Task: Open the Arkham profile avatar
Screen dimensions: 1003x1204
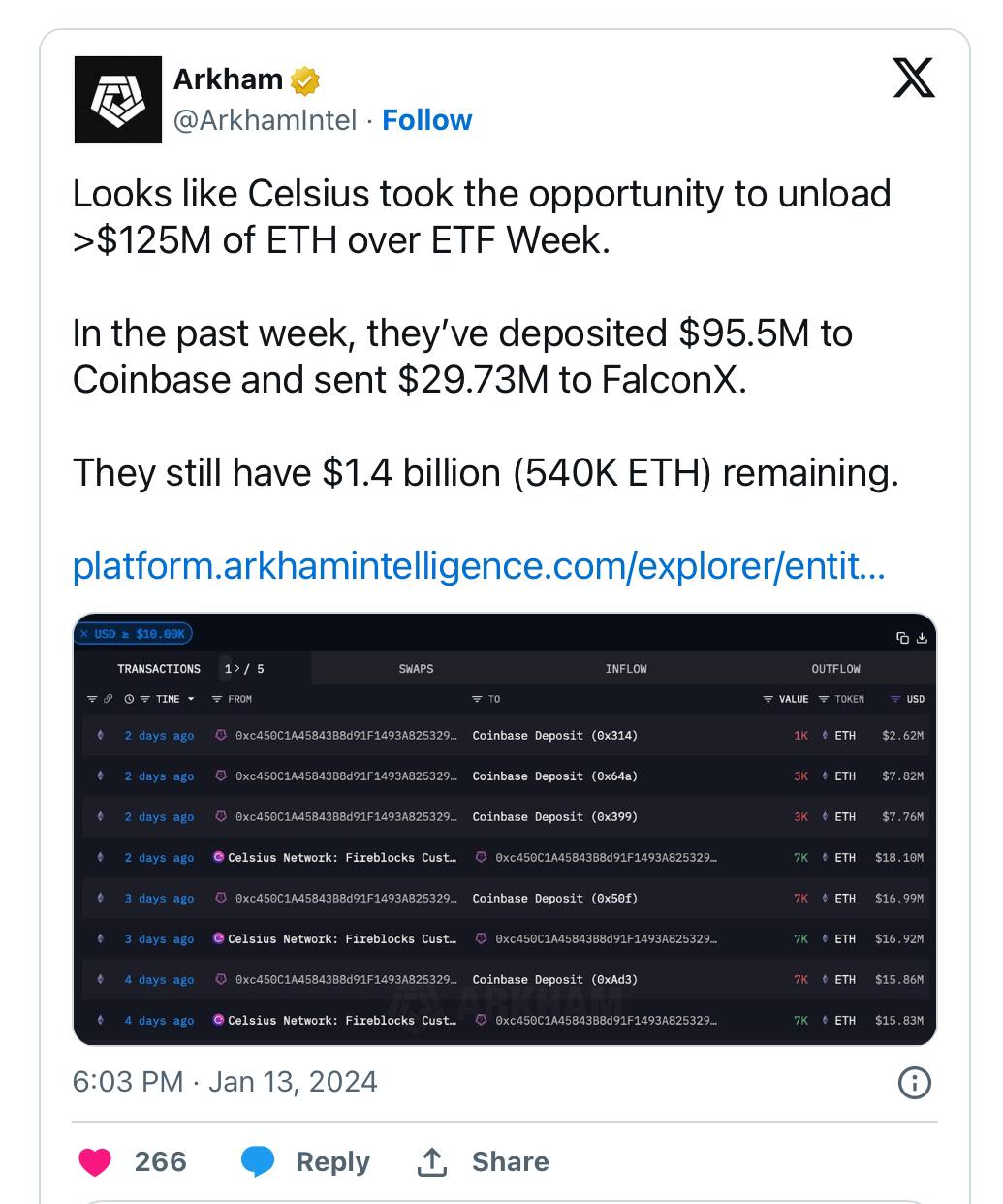Action: click(x=118, y=100)
